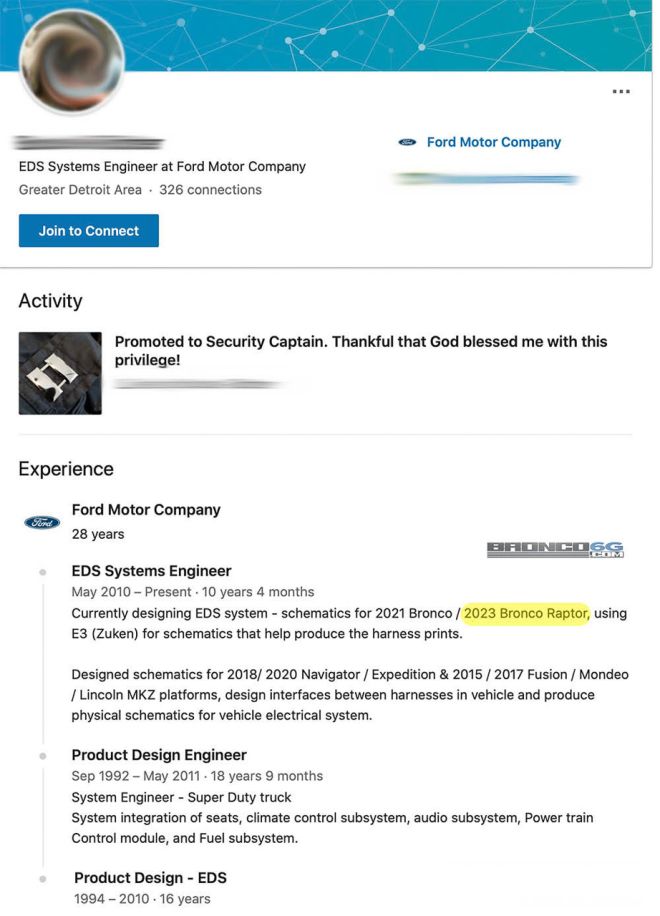Open the profile picture

click(x=70, y=62)
